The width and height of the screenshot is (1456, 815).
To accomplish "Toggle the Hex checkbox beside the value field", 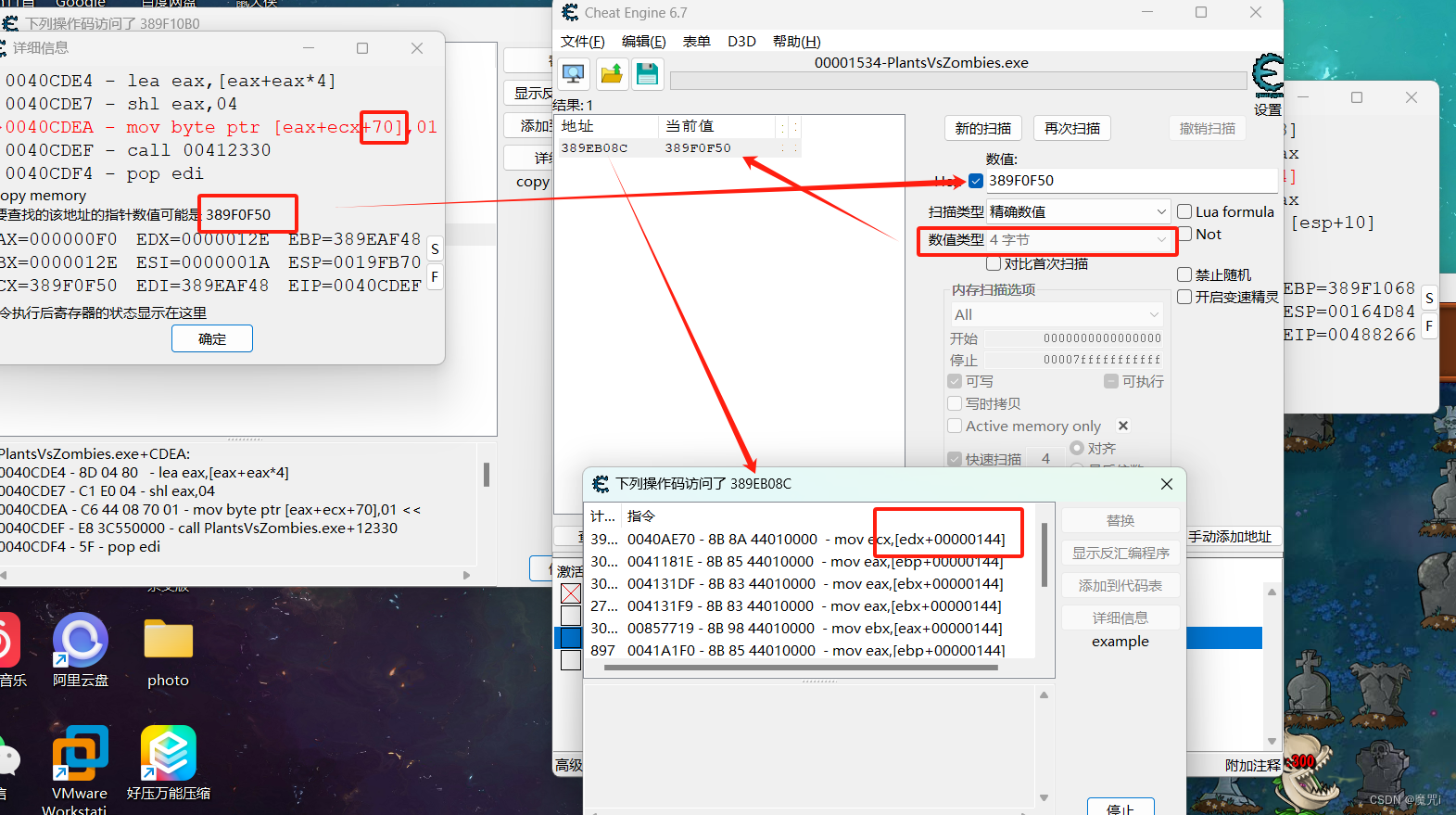I will pyautogui.click(x=976, y=181).
